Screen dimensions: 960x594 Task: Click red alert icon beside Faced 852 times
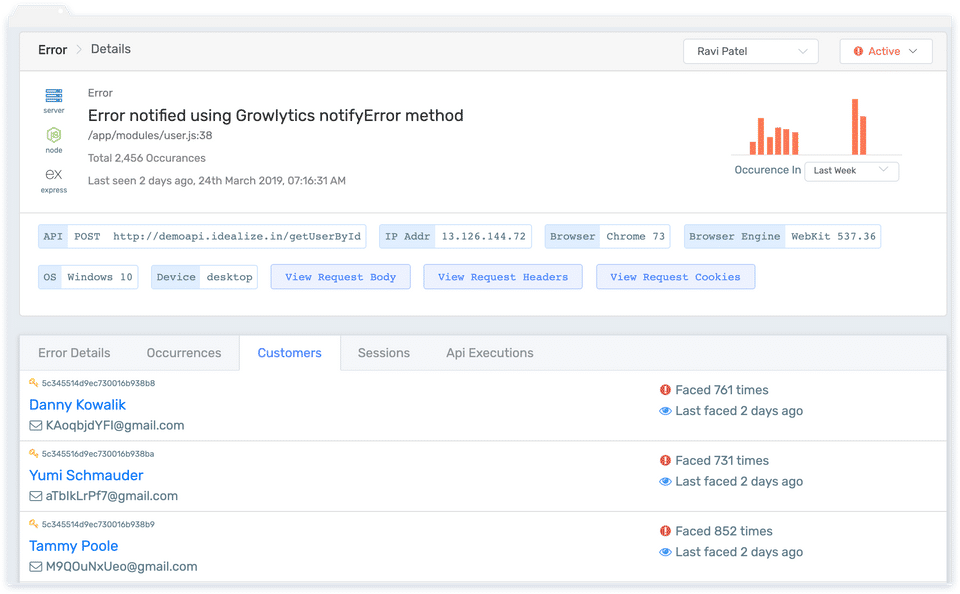[x=665, y=531]
